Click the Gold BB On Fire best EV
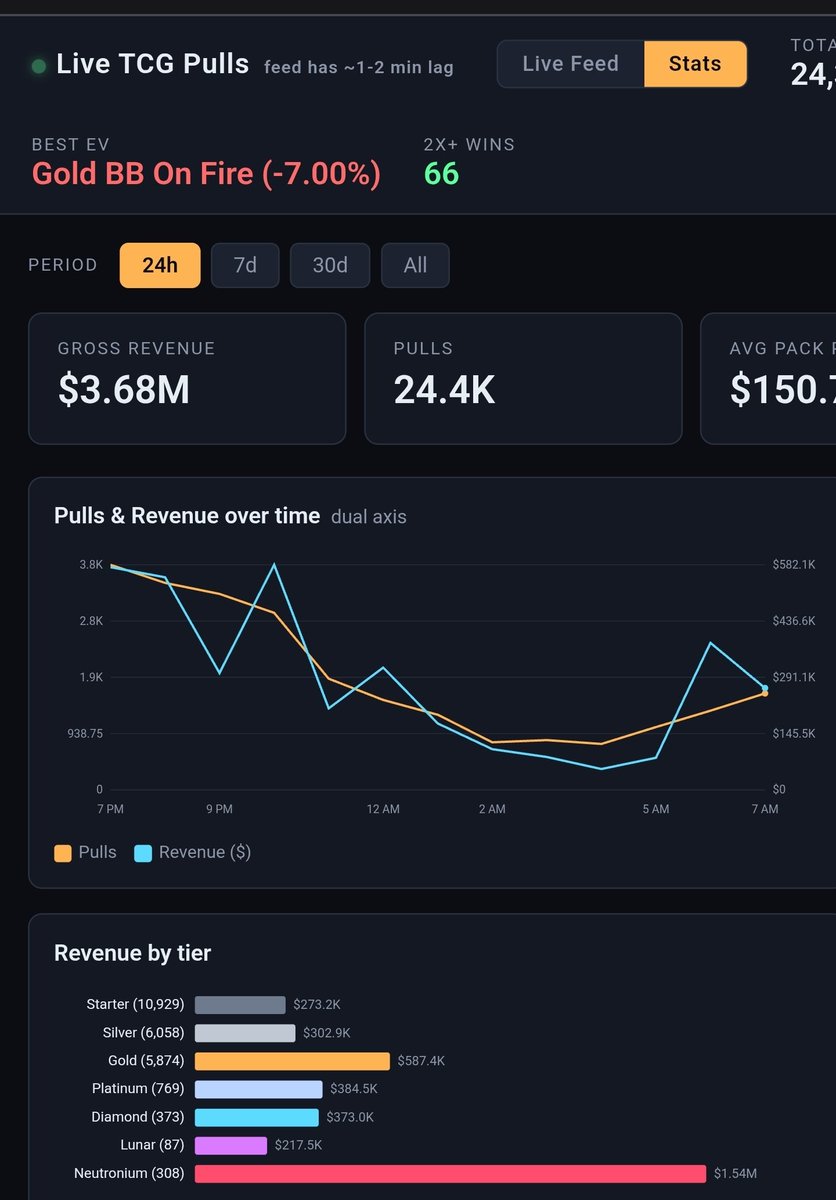 206,174
